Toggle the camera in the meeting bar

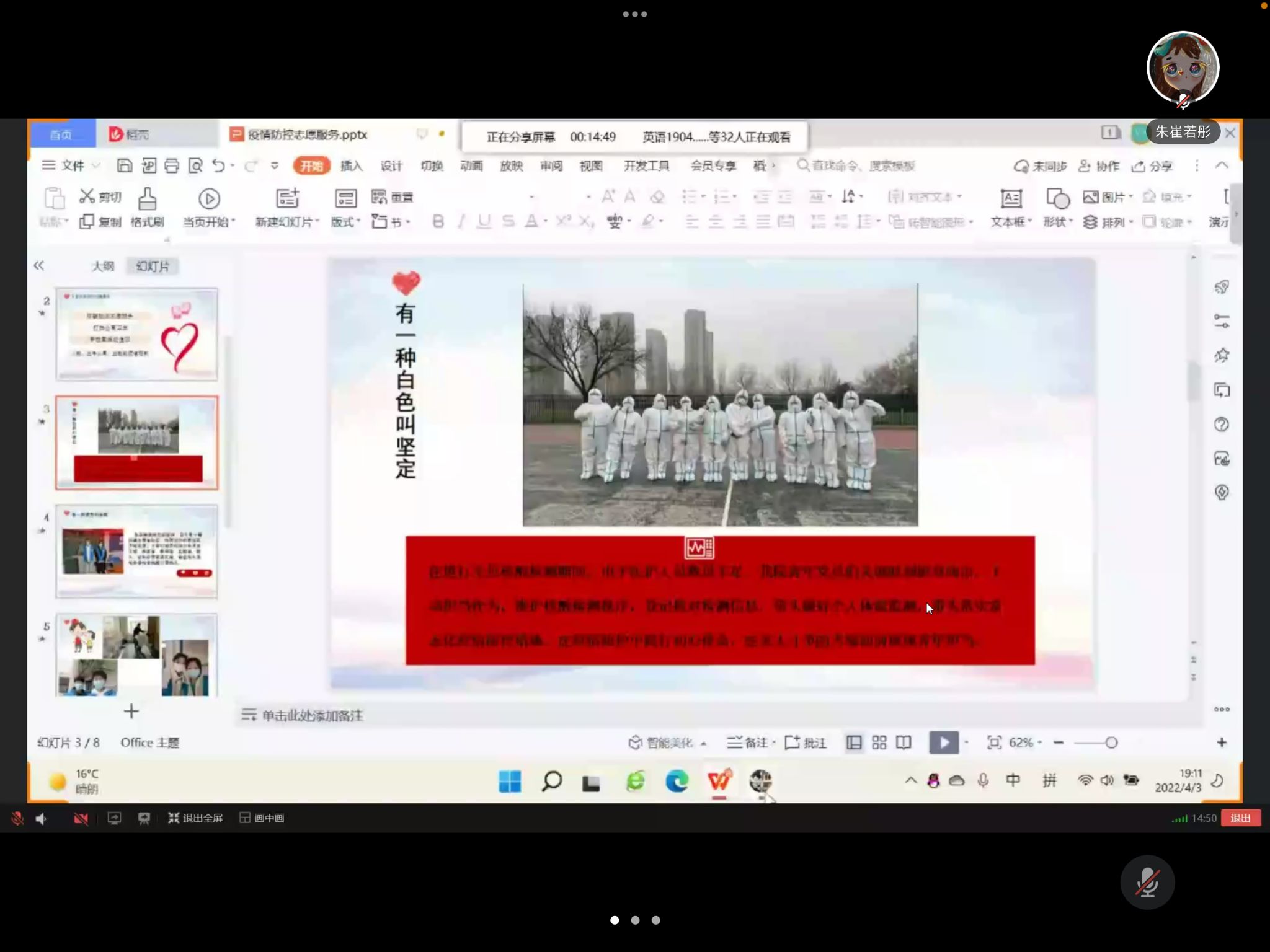(x=81, y=819)
